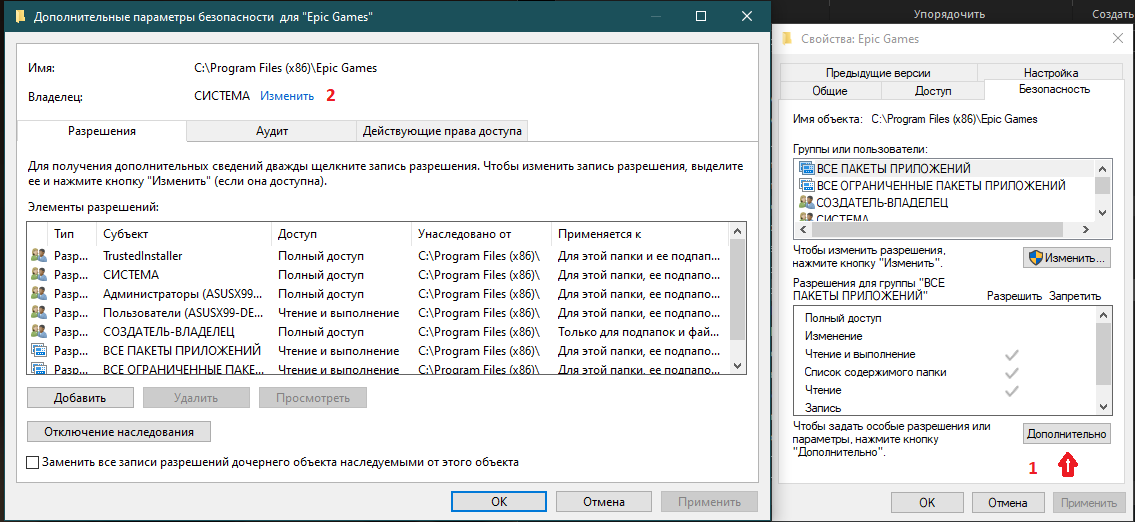Click the Доступ column header
This screenshot has width=1135, height=522.
pyautogui.click(x=342, y=235)
